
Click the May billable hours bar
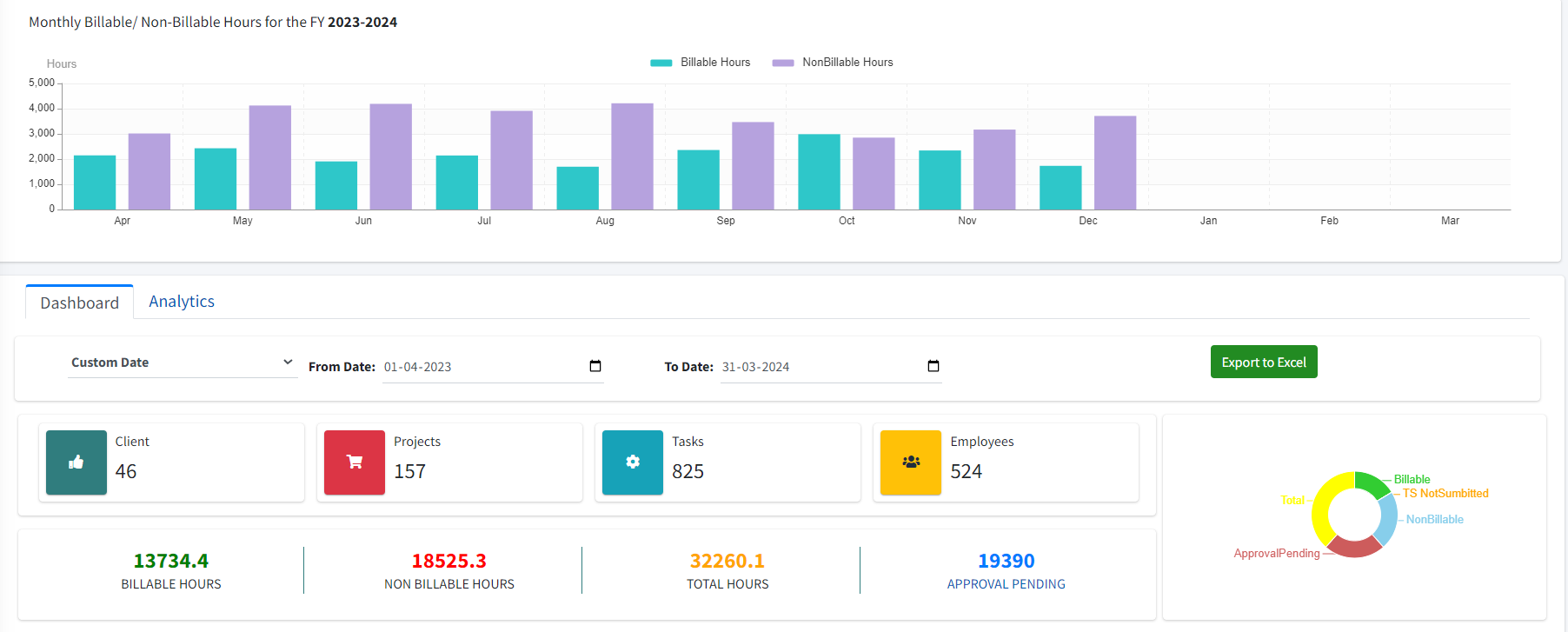[216, 179]
